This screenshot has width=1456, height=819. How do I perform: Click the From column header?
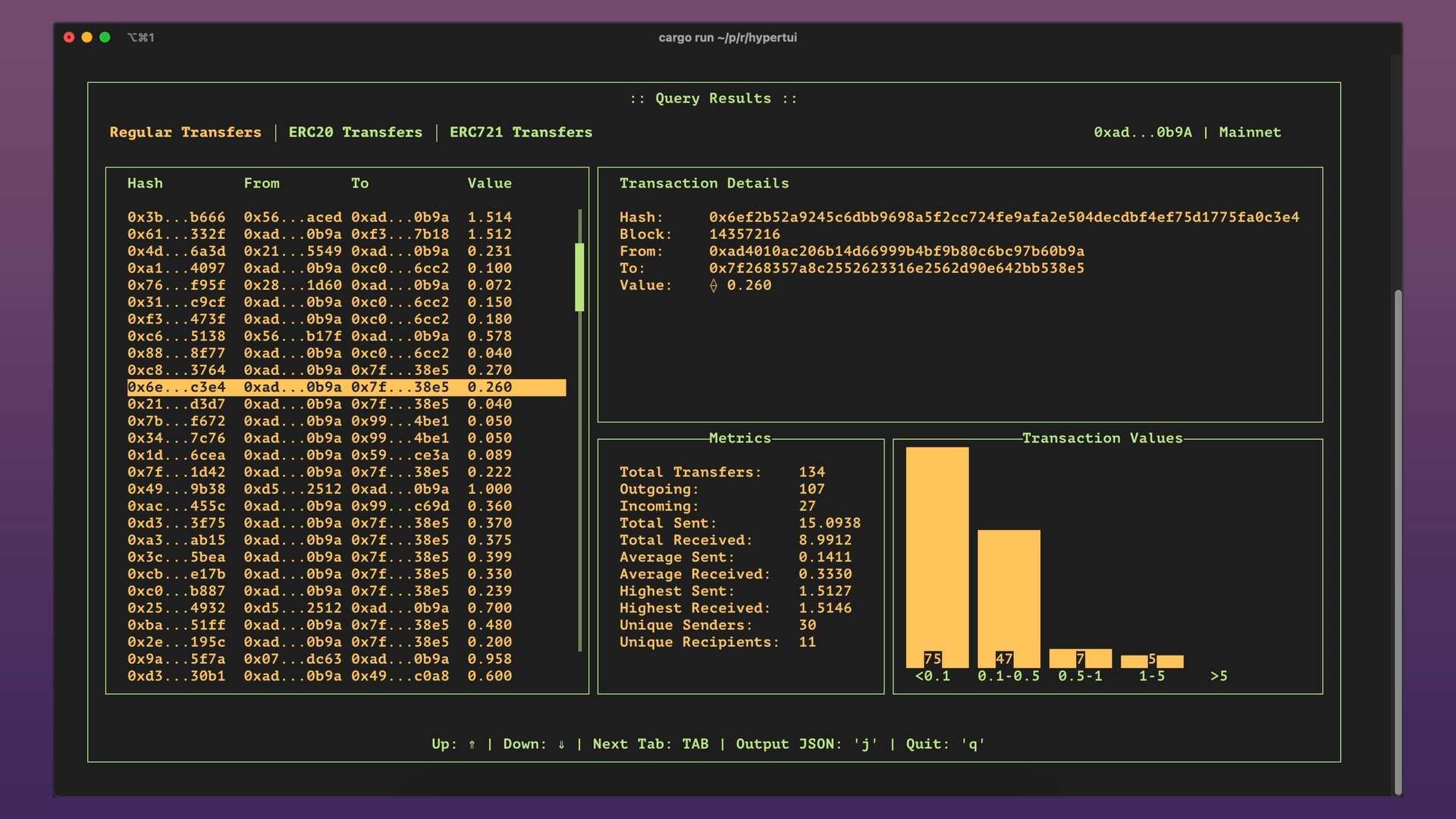262,183
